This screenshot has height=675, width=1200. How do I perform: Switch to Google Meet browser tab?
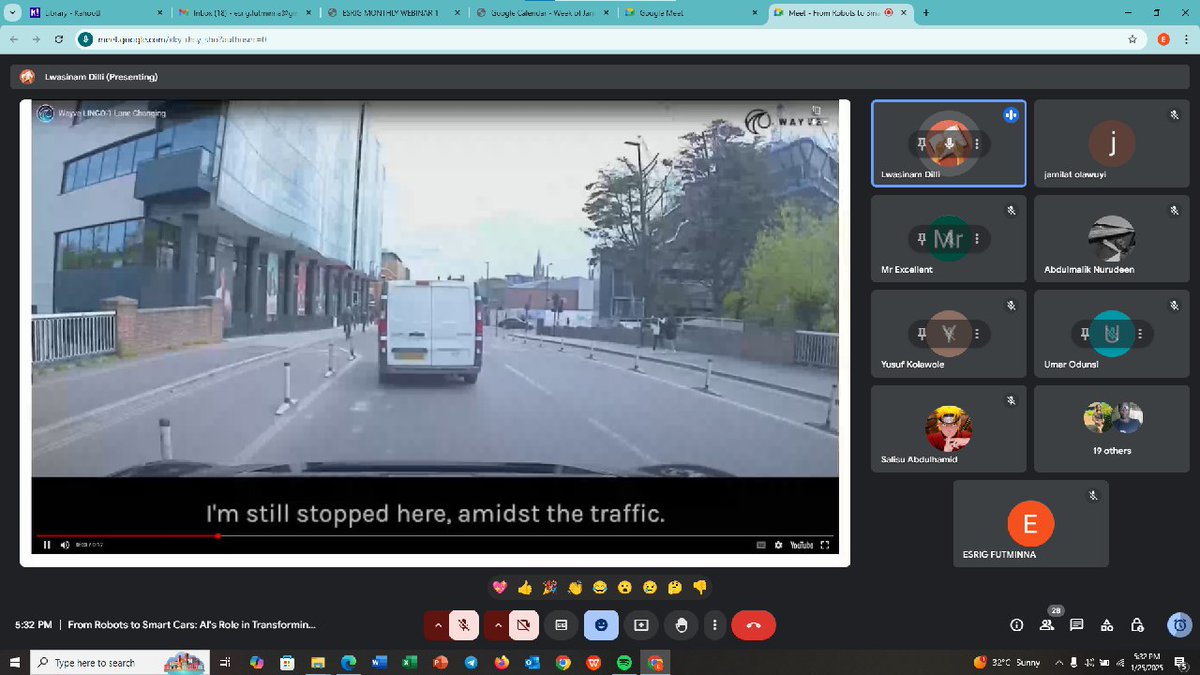pyautogui.click(x=693, y=12)
